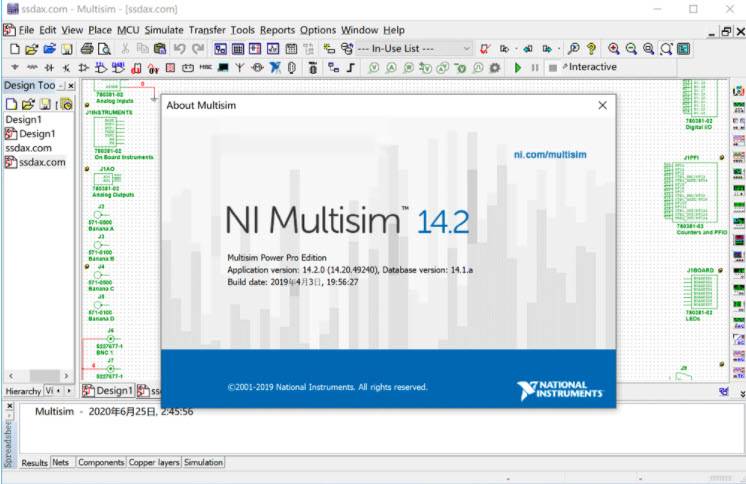Open Database Manager icon next to In-Use List
The width and height of the screenshot is (746, 484).
(347, 49)
